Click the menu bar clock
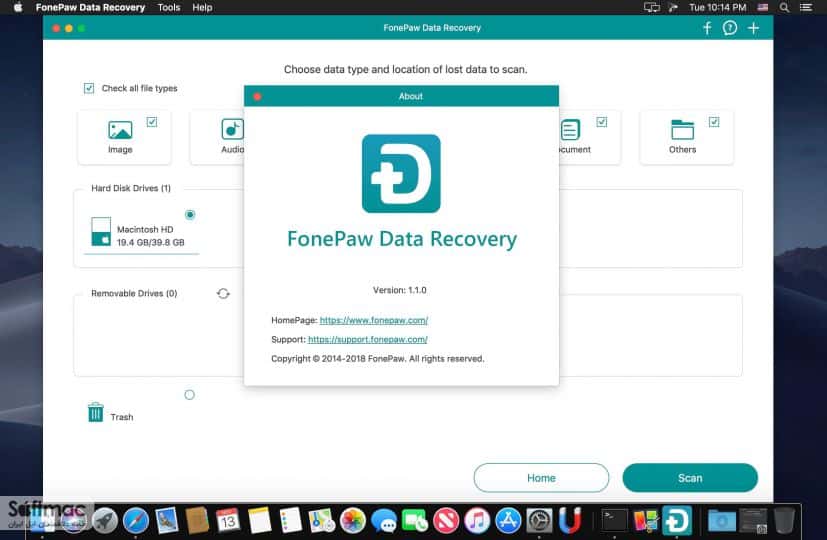The height and width of the screenshot is (540, 827). (717, 7)
